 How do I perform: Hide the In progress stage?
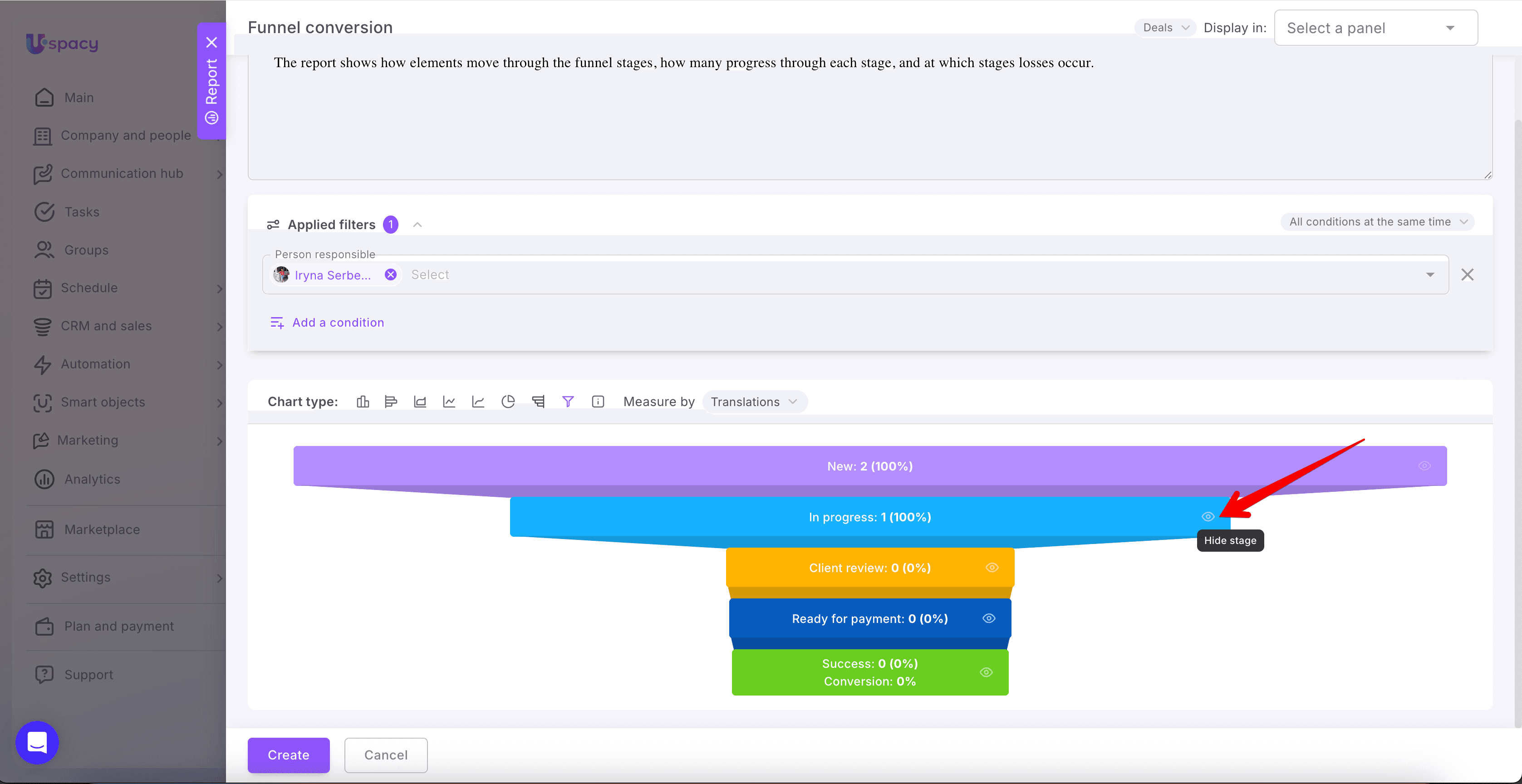(1208, 517)
